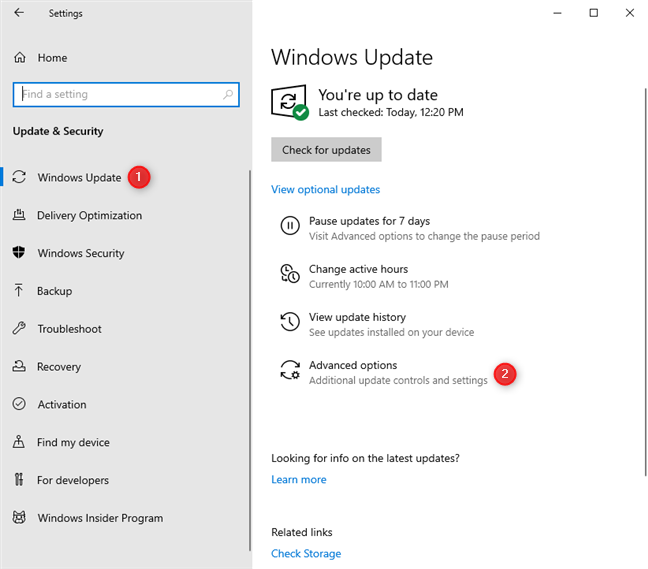Click the up-to-date status icon
The image size is (648, 569).
(290, 102)
